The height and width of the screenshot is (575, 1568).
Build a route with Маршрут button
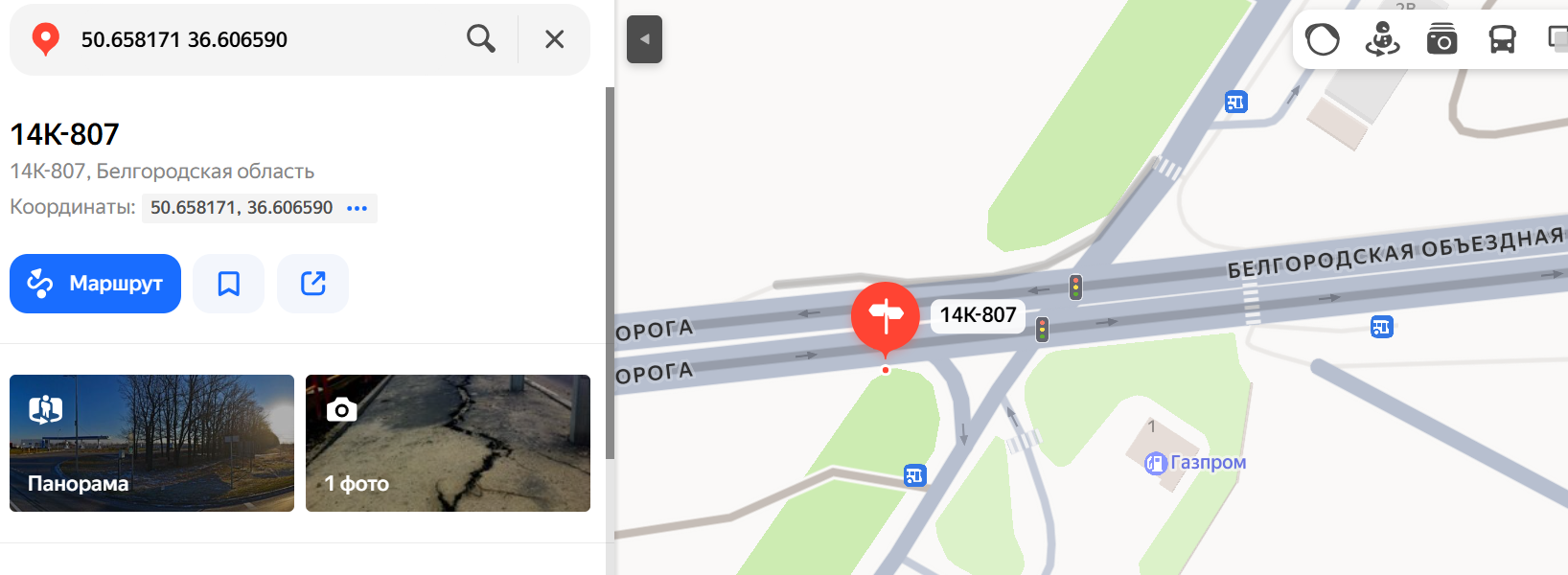tap(95, 284)
